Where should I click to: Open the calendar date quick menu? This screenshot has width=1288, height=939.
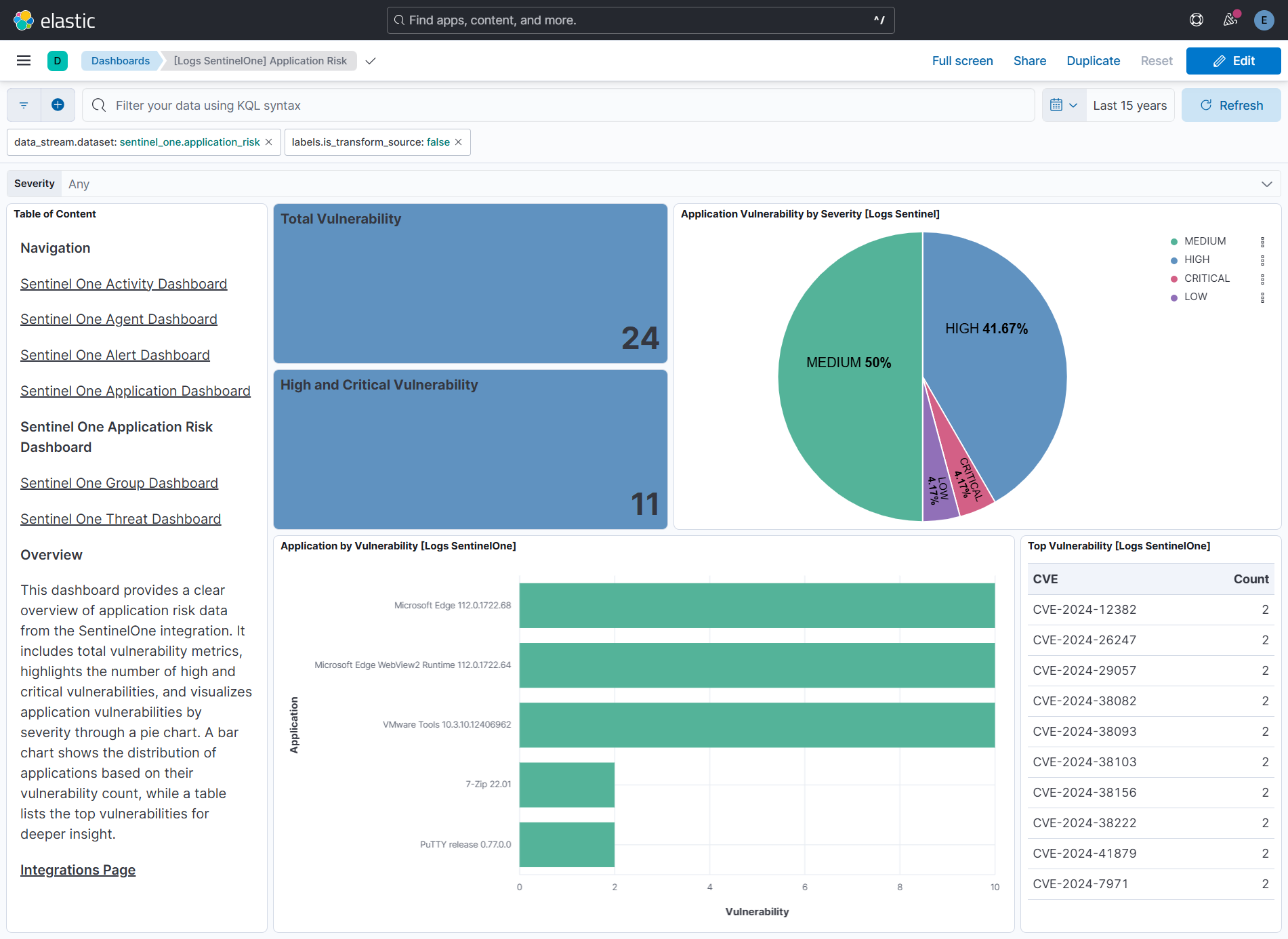1064,105
